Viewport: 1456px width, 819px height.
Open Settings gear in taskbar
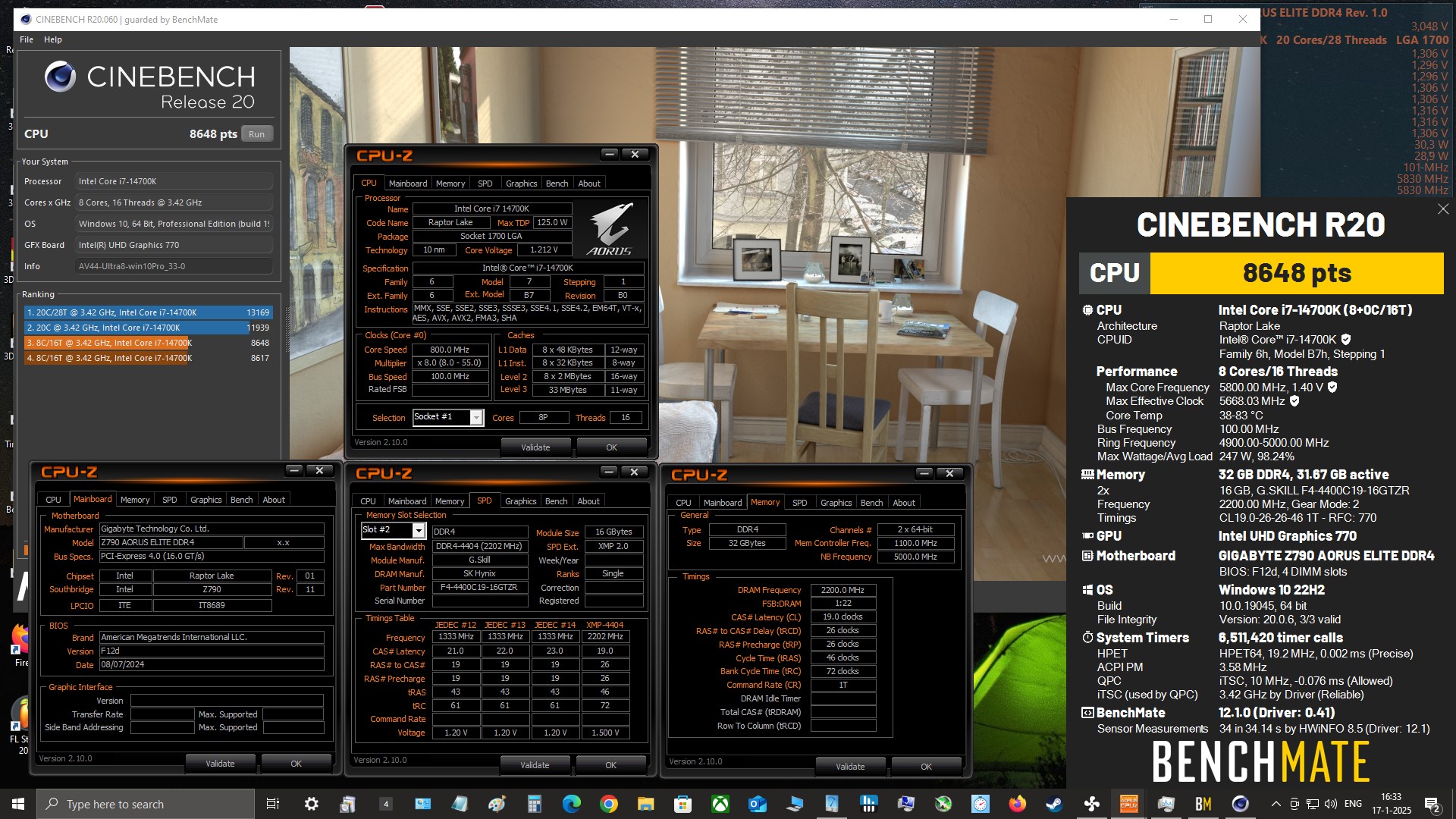point(311,804)
